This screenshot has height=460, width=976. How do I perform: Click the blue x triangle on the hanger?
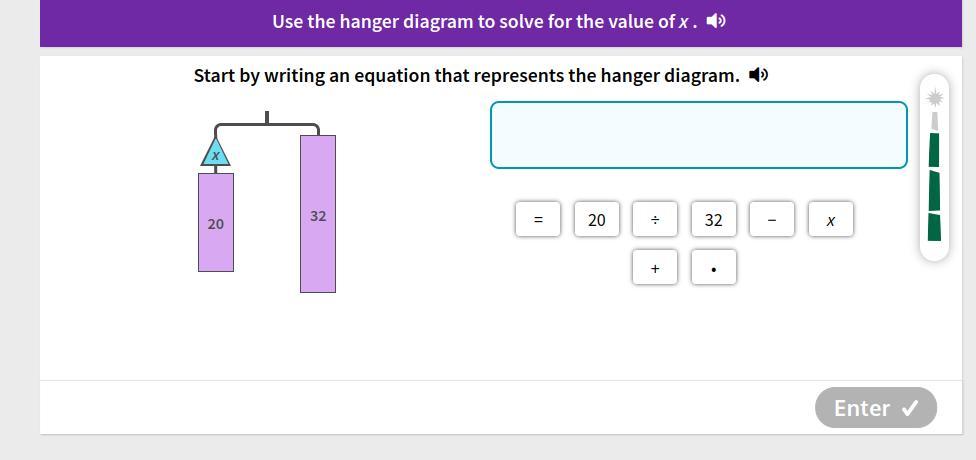point(216,153)
